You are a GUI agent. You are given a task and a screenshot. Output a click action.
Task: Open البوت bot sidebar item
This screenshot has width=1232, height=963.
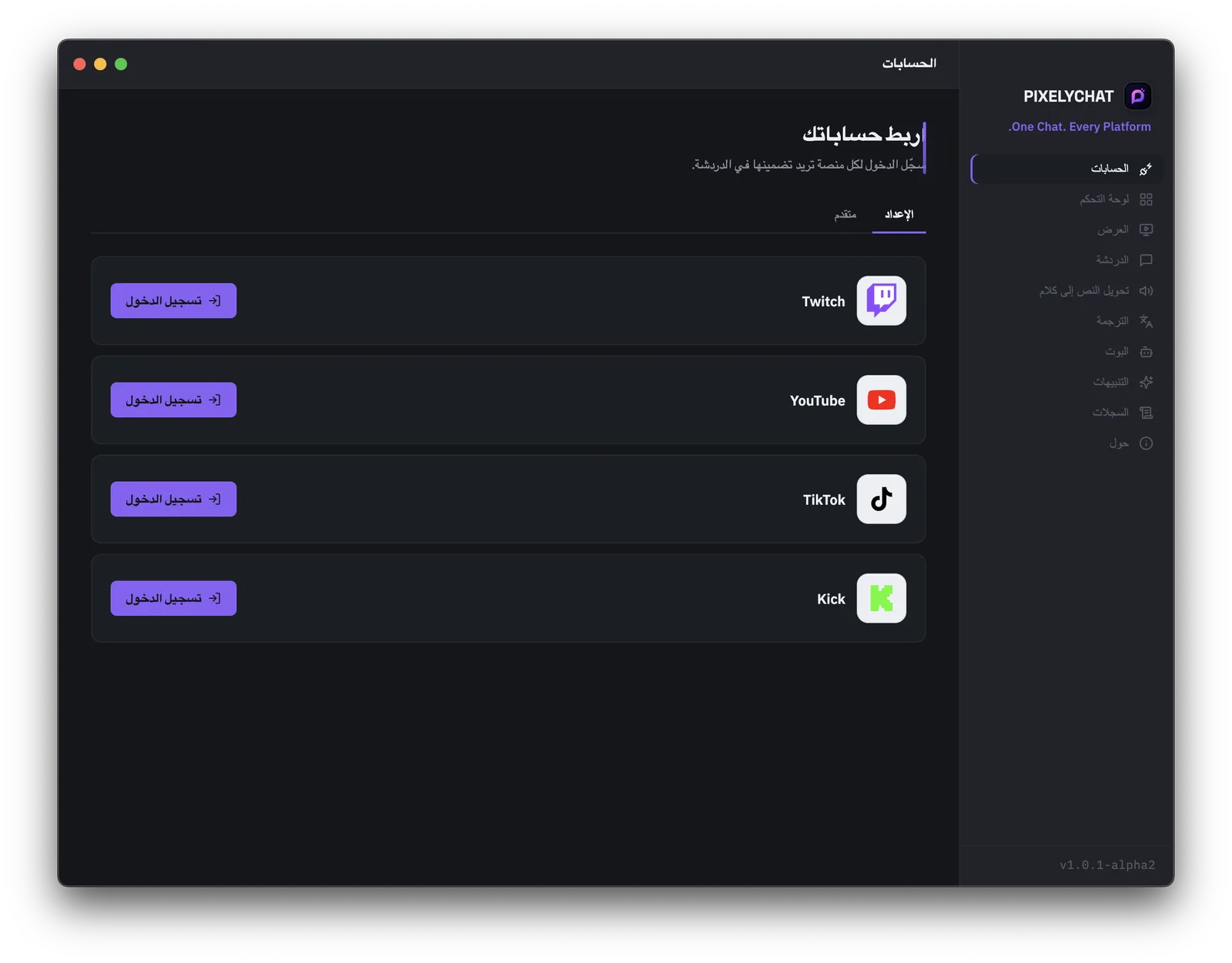tap(1066, 352)
